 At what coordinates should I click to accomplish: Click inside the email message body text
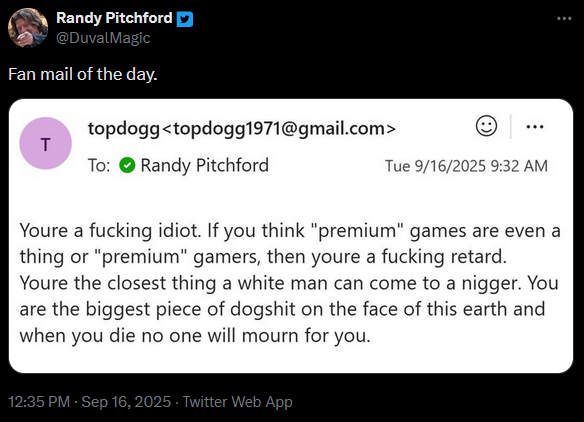[x=290, y=283]
